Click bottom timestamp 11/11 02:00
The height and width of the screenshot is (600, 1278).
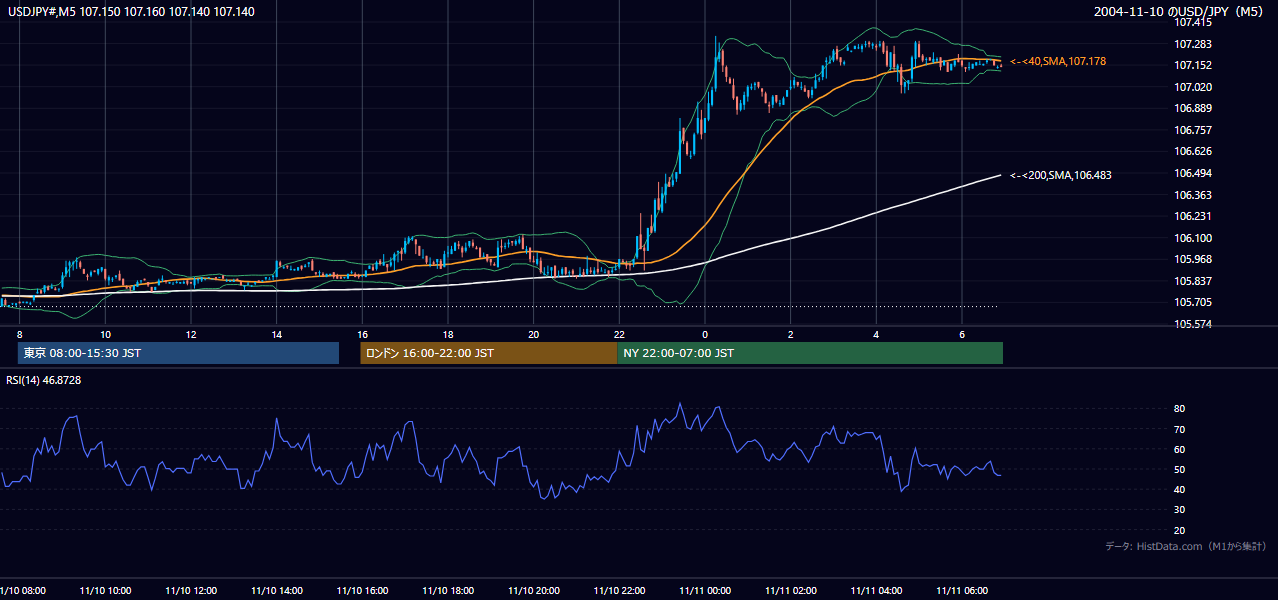(x=790, y=591)
